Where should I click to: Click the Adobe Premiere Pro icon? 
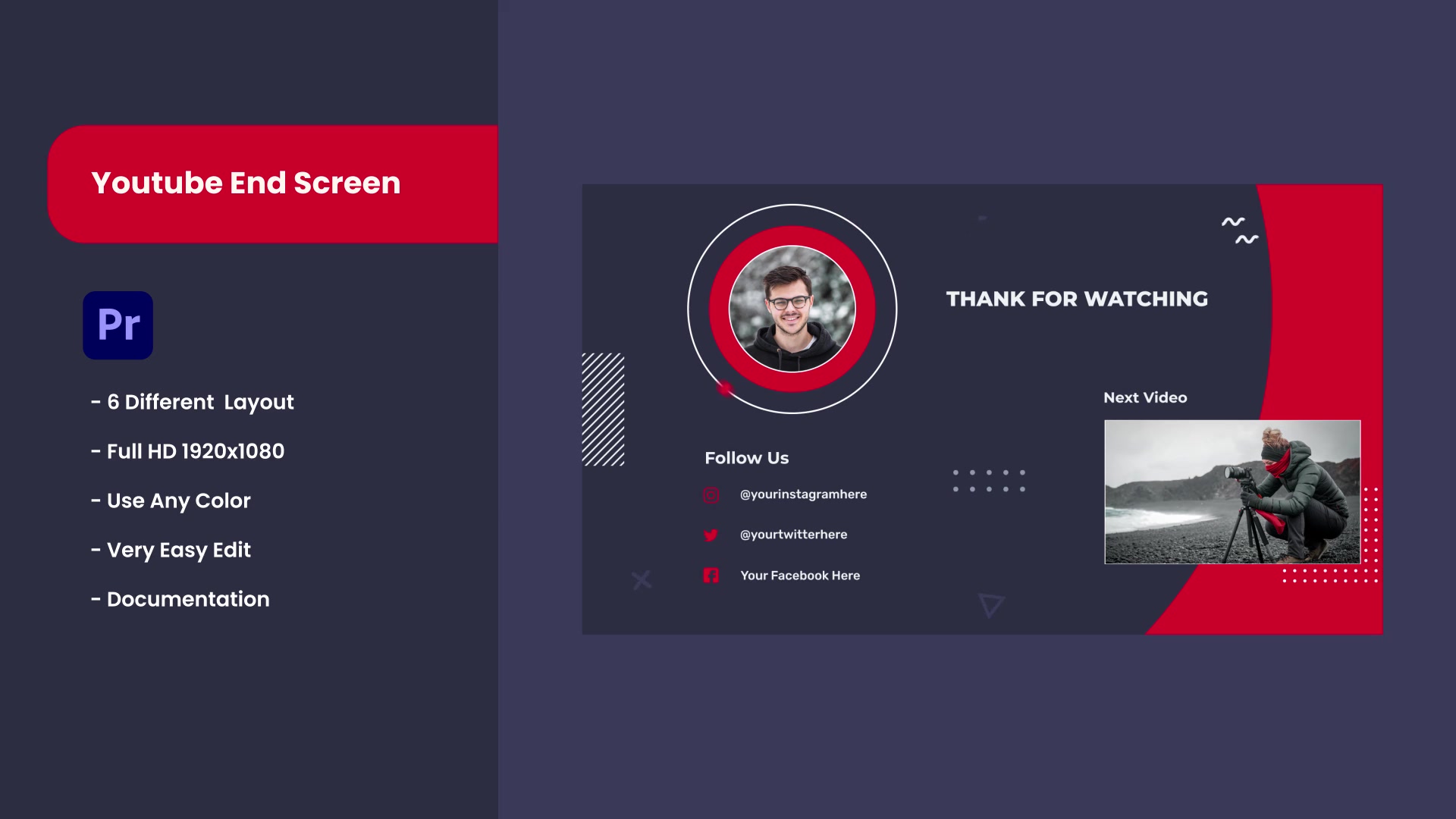[x=118, y=325]
